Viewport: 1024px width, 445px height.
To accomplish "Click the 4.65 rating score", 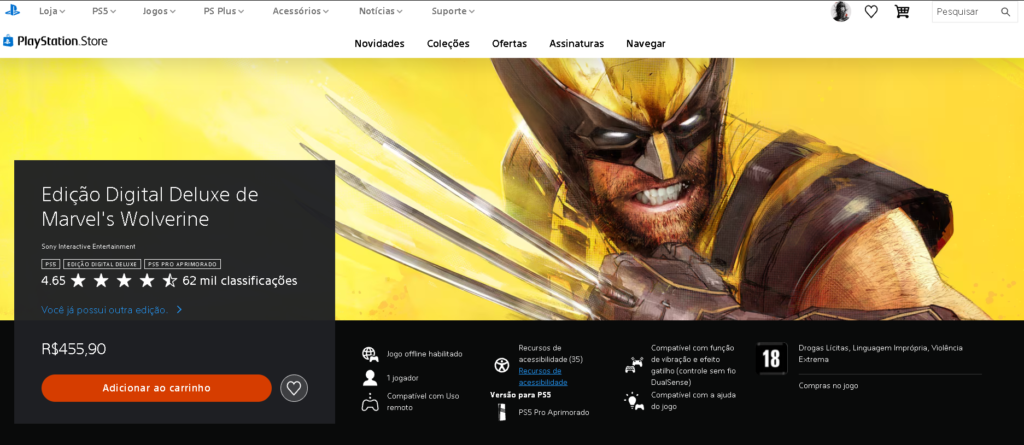I will pyautogui.click(x=53, y=281).
